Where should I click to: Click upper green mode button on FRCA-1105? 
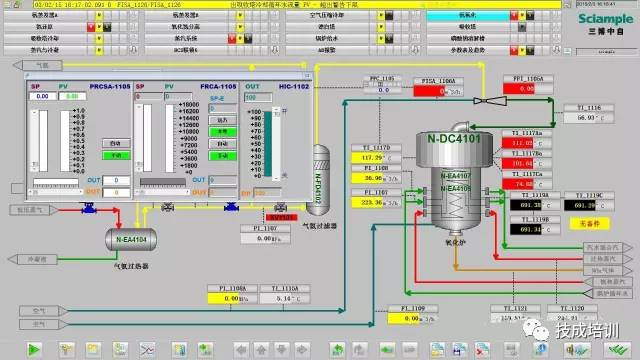point(222,132)
